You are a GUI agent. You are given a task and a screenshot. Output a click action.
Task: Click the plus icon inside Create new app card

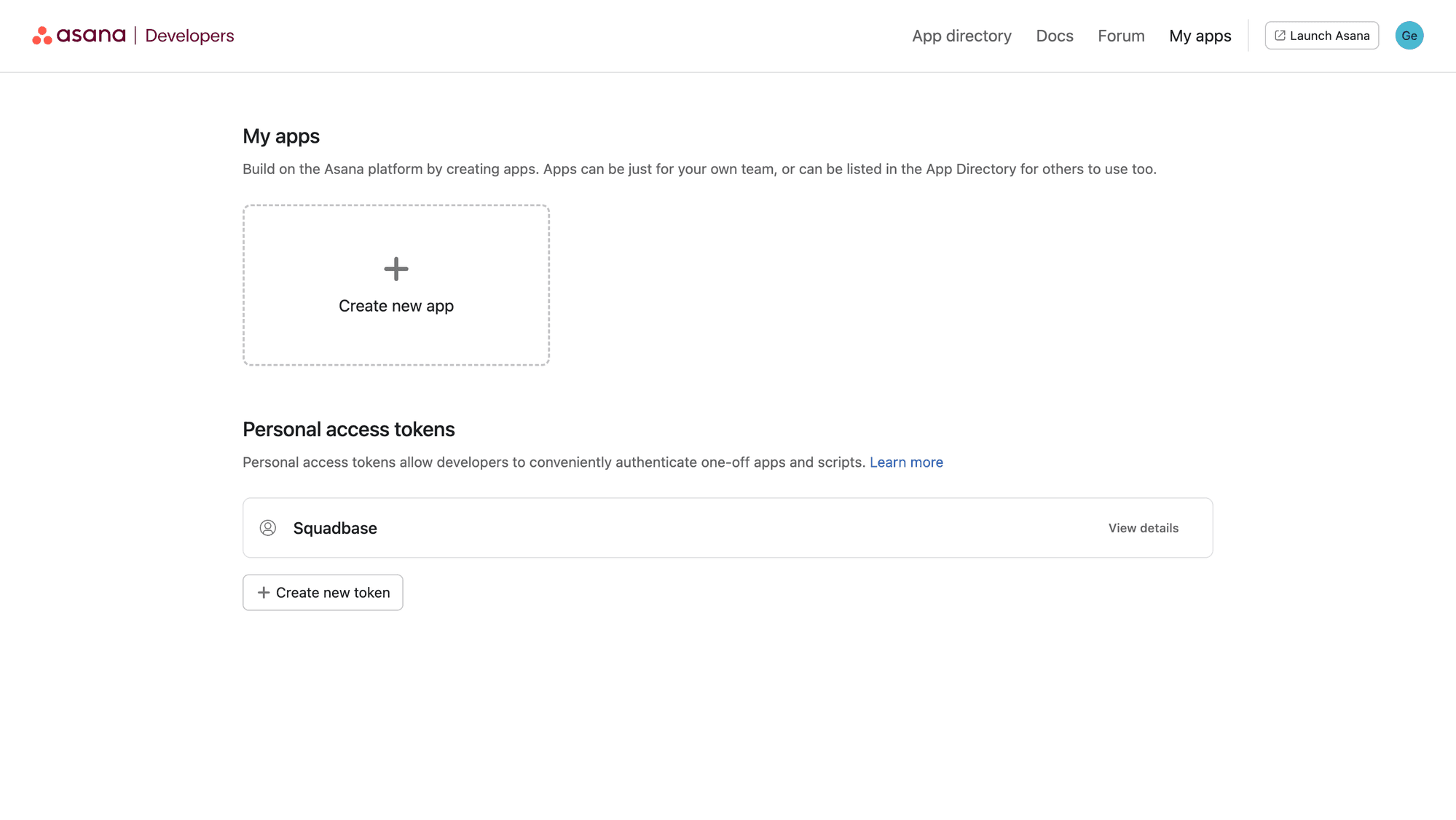point(396,268)
